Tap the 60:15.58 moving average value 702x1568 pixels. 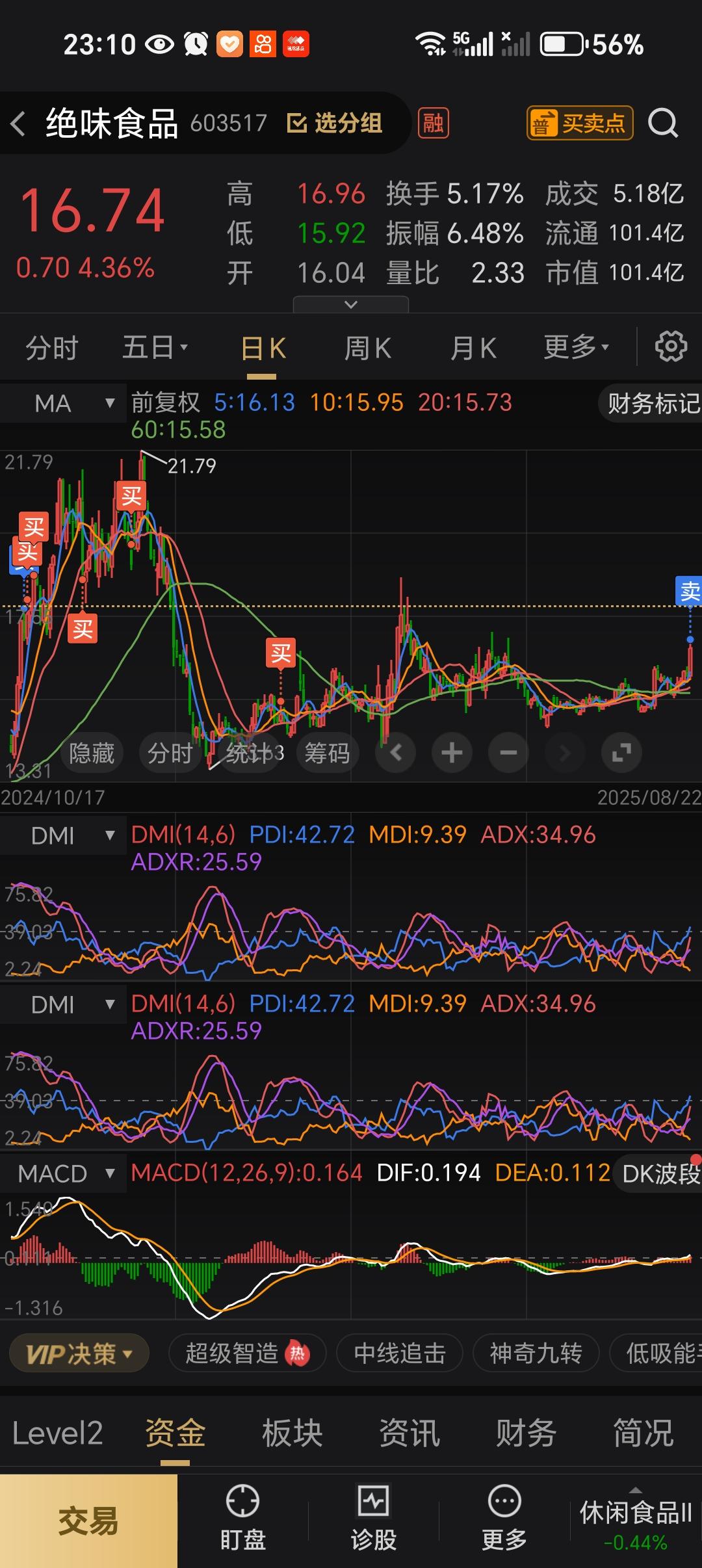[x=178, y=430]
